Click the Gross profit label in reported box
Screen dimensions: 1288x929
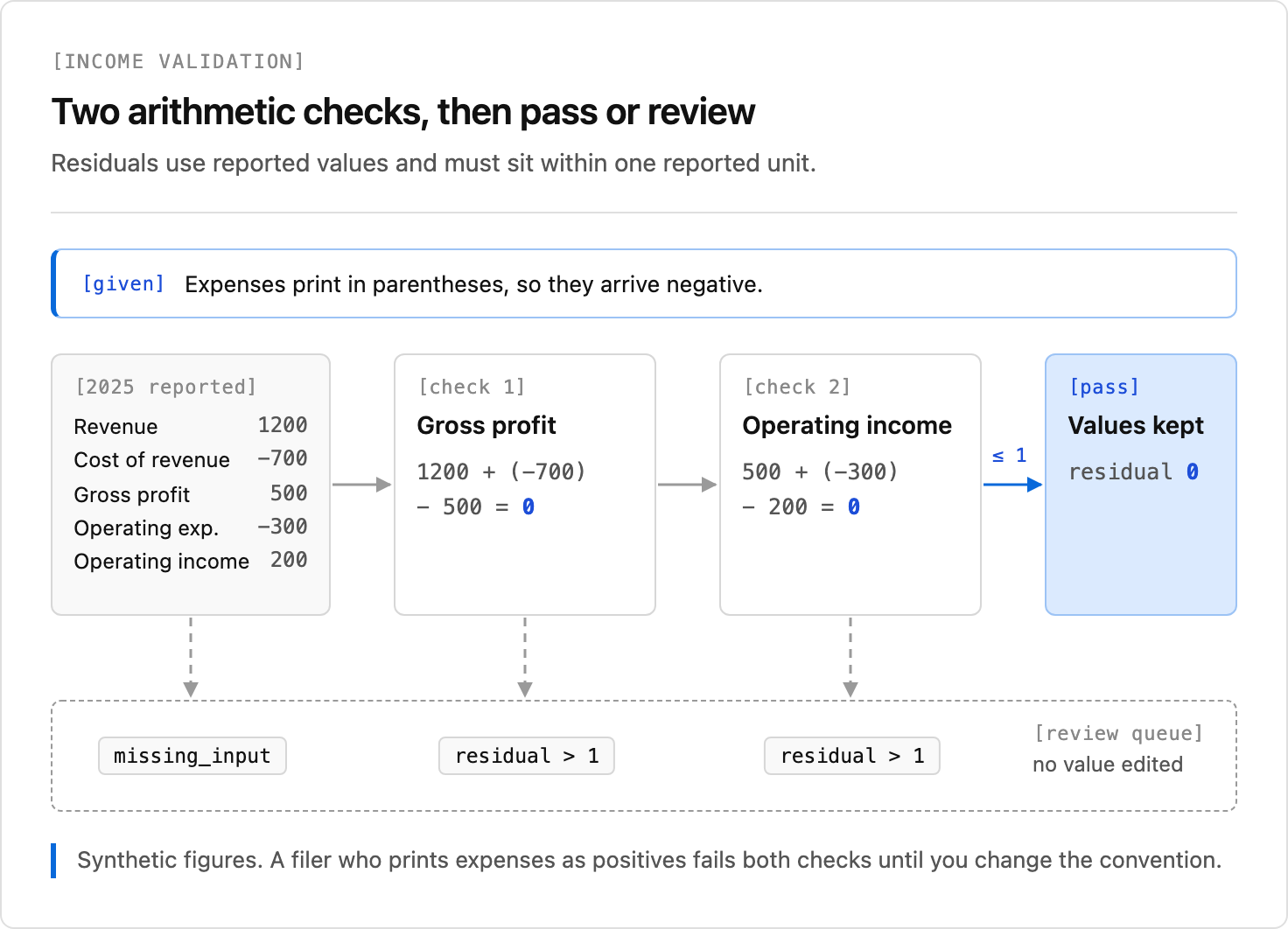pyautogui.click(x=132, y=495)
